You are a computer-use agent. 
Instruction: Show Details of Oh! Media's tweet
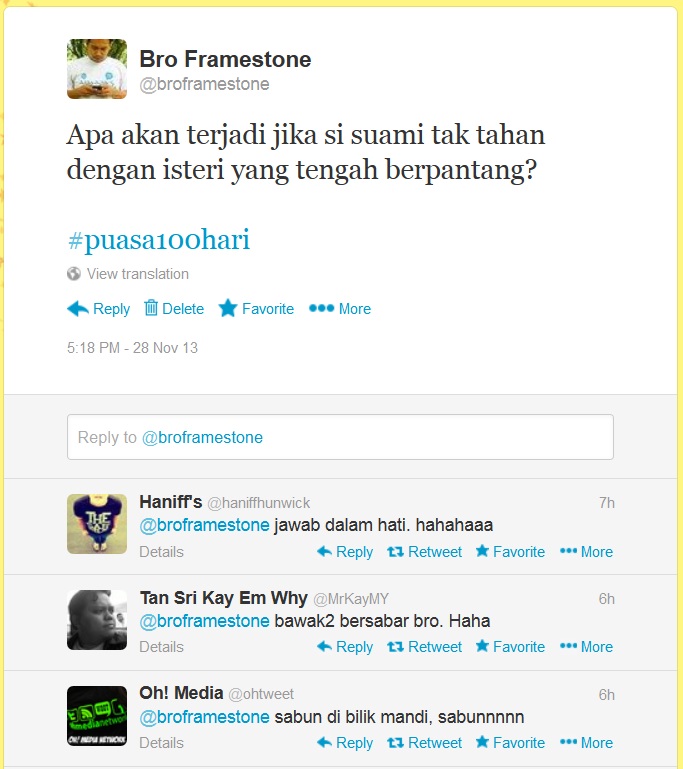tap(161, 743)
